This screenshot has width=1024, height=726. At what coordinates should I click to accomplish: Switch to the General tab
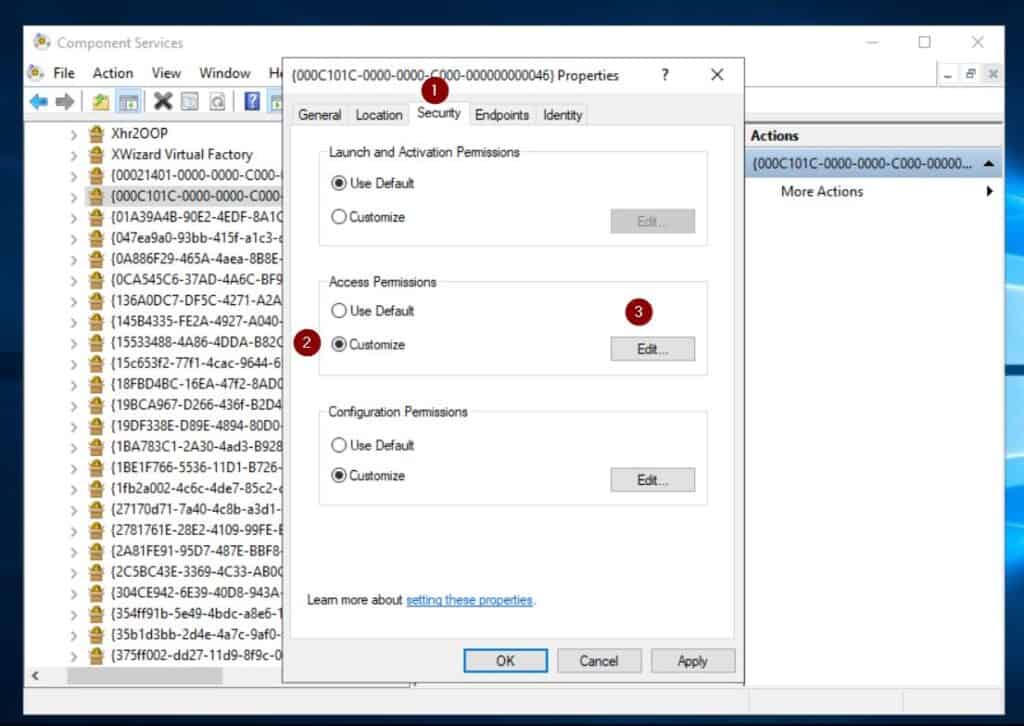pos(319,115)
